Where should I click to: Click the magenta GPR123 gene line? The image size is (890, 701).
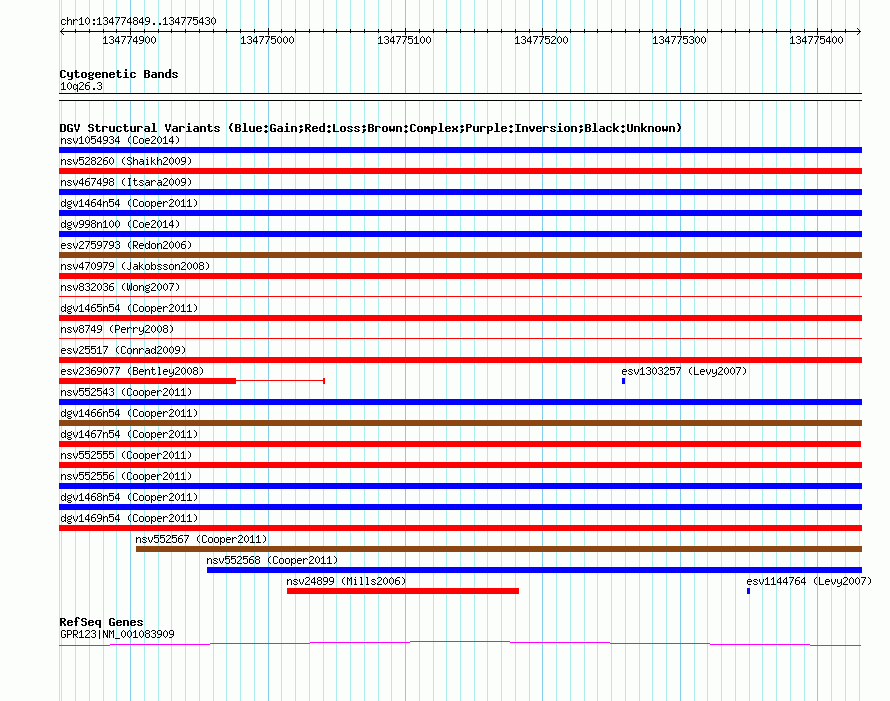tap(460, 643)
